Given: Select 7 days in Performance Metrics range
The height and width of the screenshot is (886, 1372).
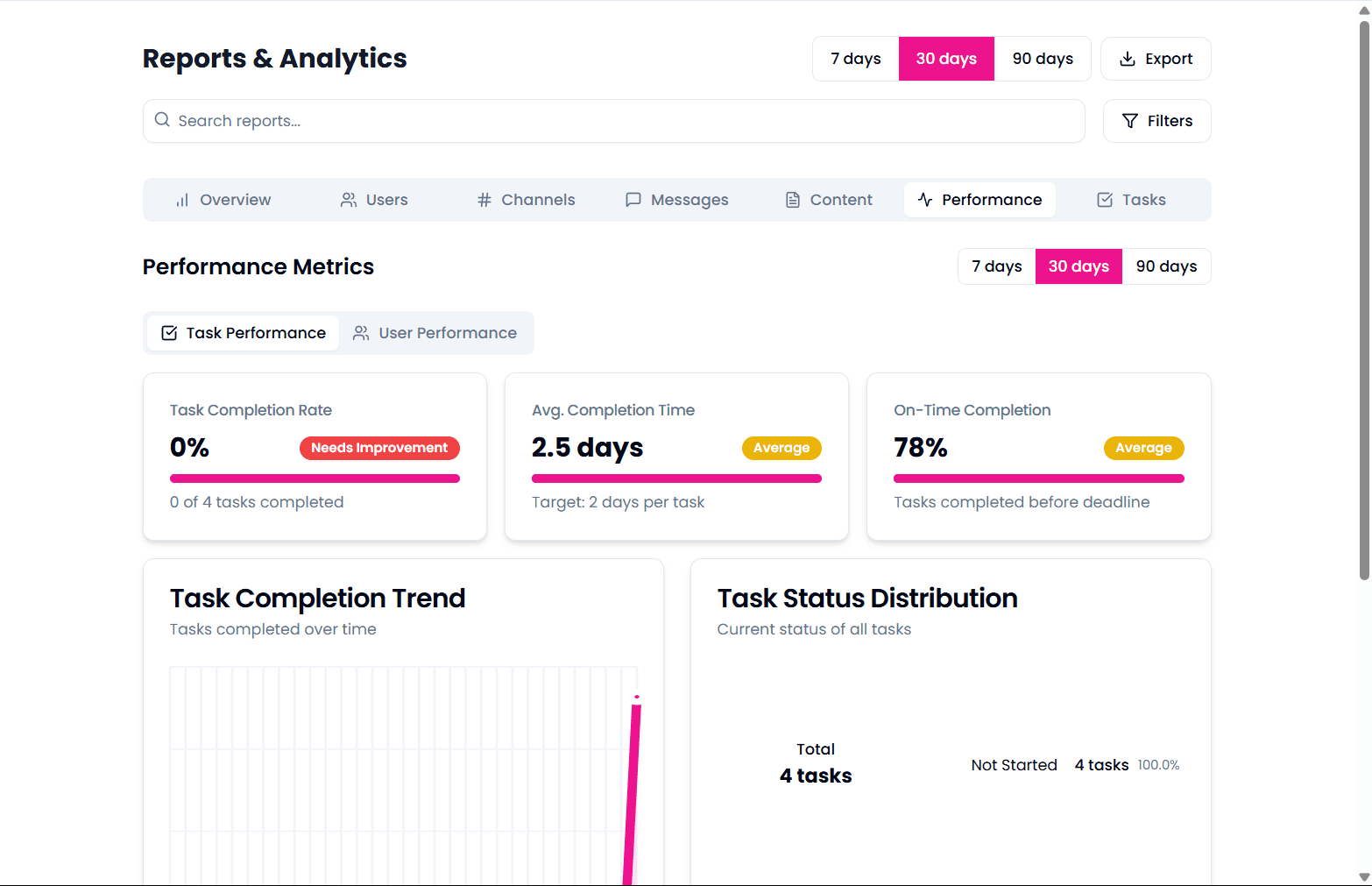Looking at the screenshot, I should [x=997, y=266].
